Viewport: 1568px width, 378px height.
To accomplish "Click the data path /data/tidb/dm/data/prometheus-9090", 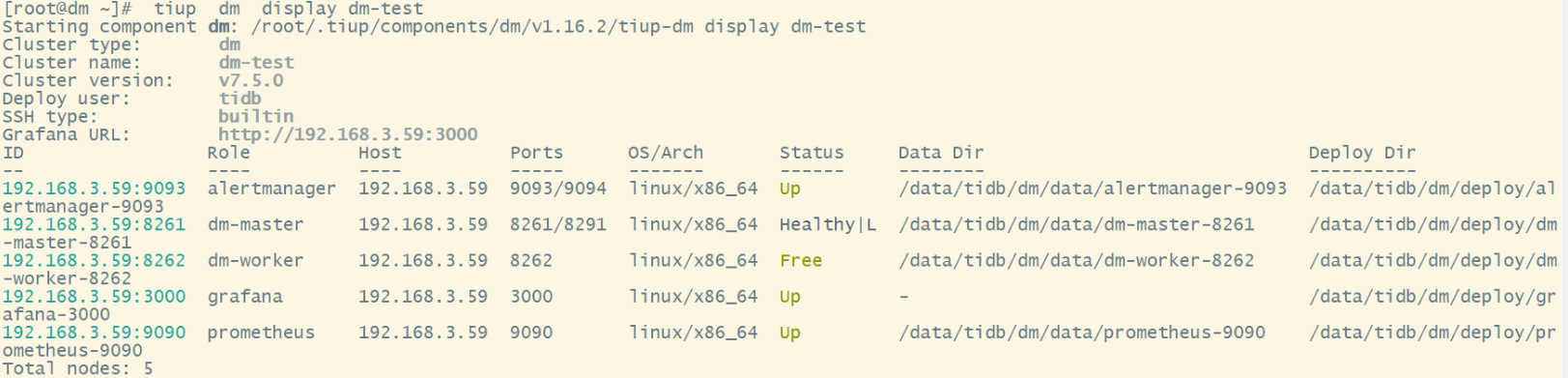I will tap(1082, 333).
